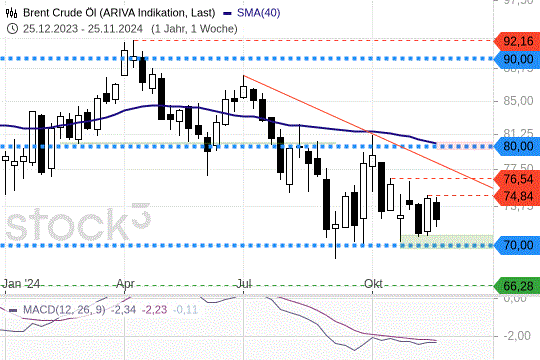Click the stock3 watermark logo
Viewport: 540px width, 360px height.
click(78, 222)
